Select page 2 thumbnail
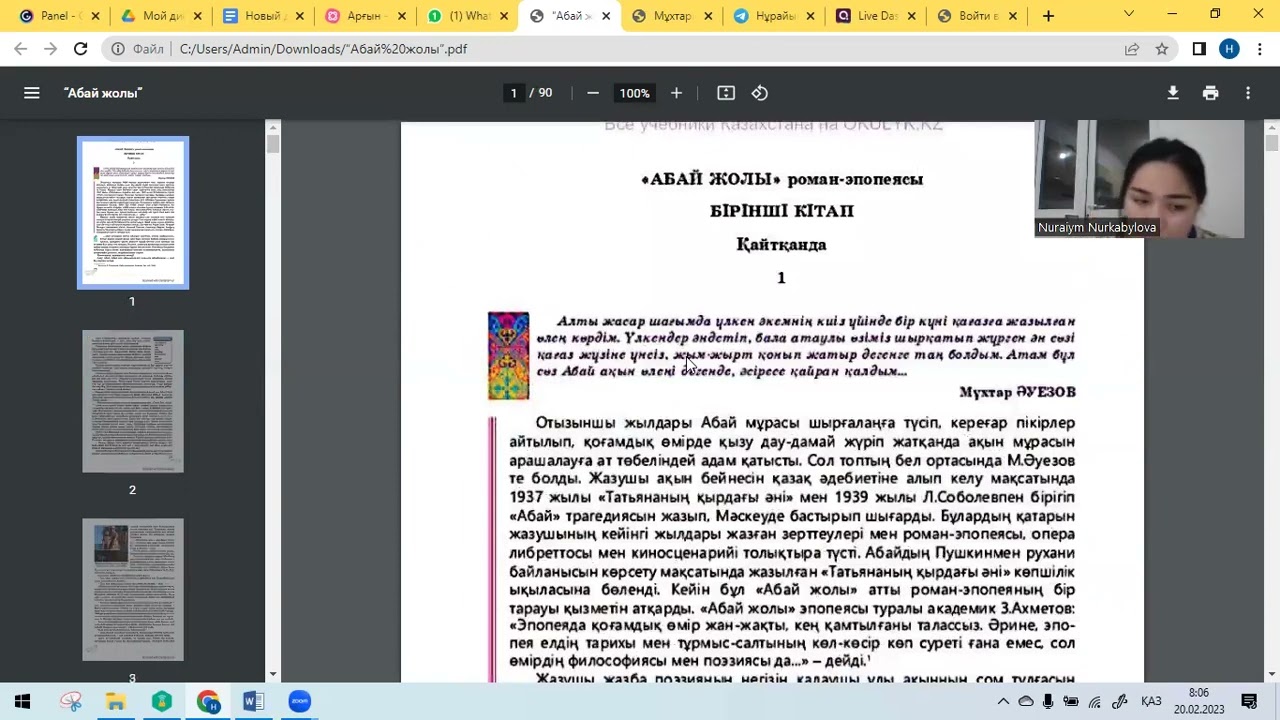Screen dimensions: 1280x720 133,401
